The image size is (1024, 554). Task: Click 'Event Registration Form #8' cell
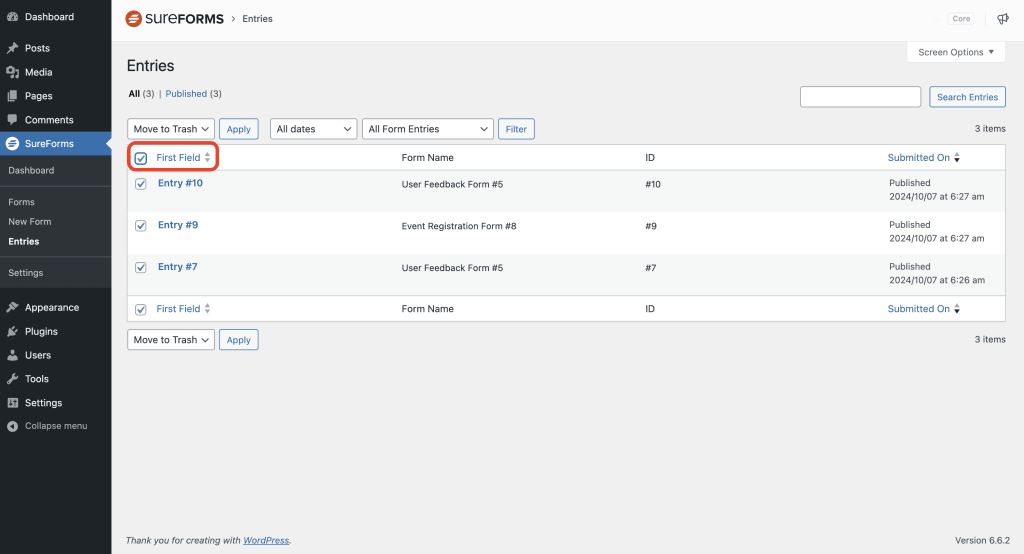[458, 226]
